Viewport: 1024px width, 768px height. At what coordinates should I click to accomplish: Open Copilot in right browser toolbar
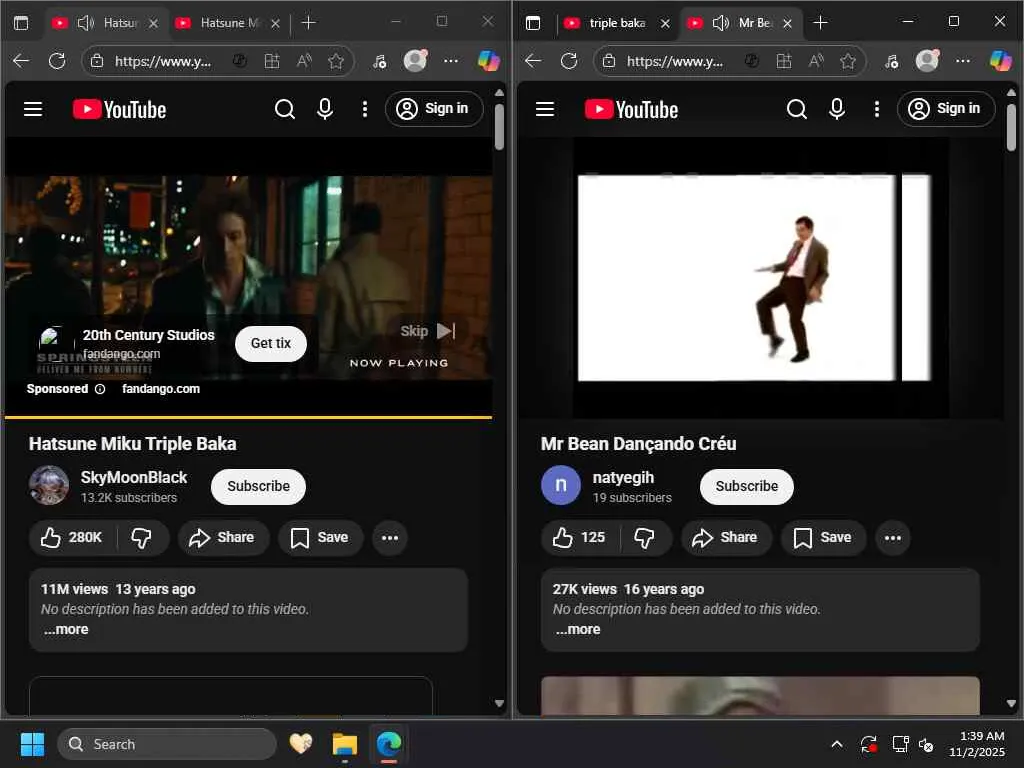[x=1000, y=61]
